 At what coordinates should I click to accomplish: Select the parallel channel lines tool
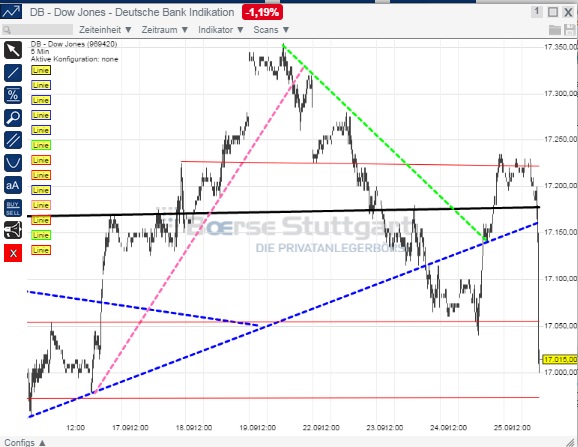click(13, 140)
